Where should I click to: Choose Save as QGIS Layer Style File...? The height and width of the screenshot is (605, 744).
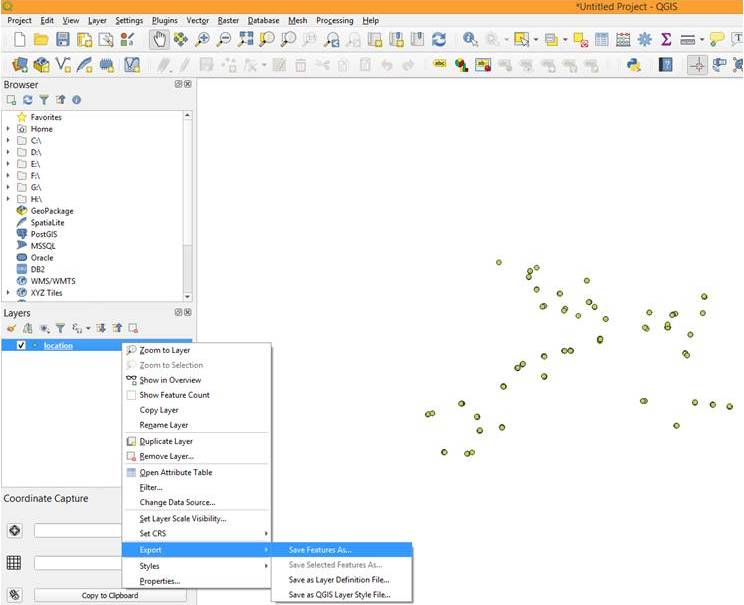click(x=342, y=594)
